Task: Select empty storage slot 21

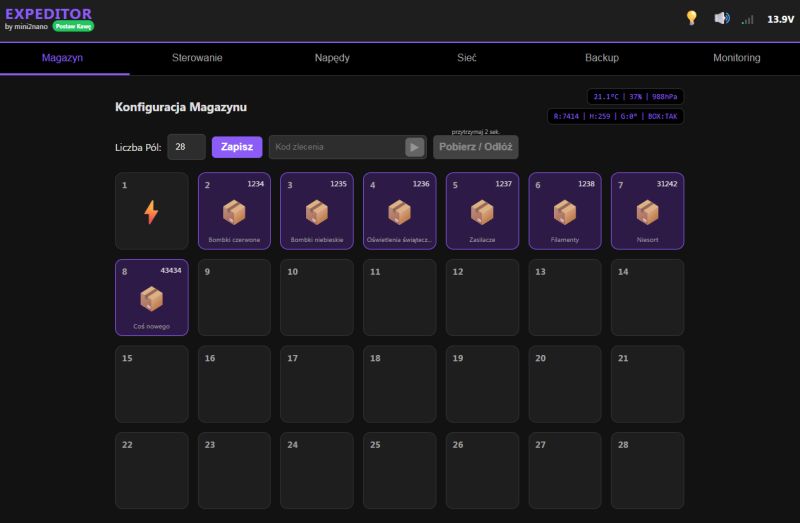Action: coord(647,384)
